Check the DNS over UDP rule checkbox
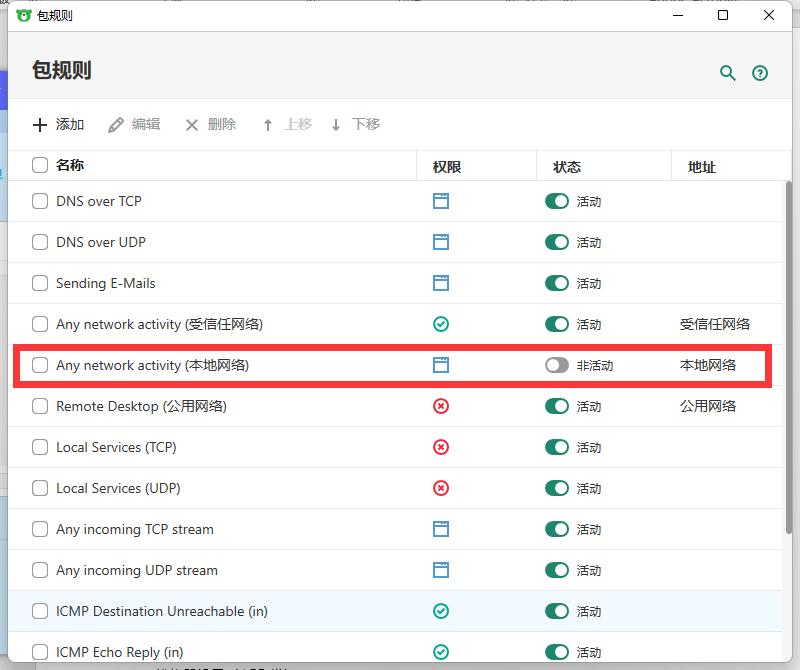The width and height of the screenshot is (800, 670). point(39,242)
